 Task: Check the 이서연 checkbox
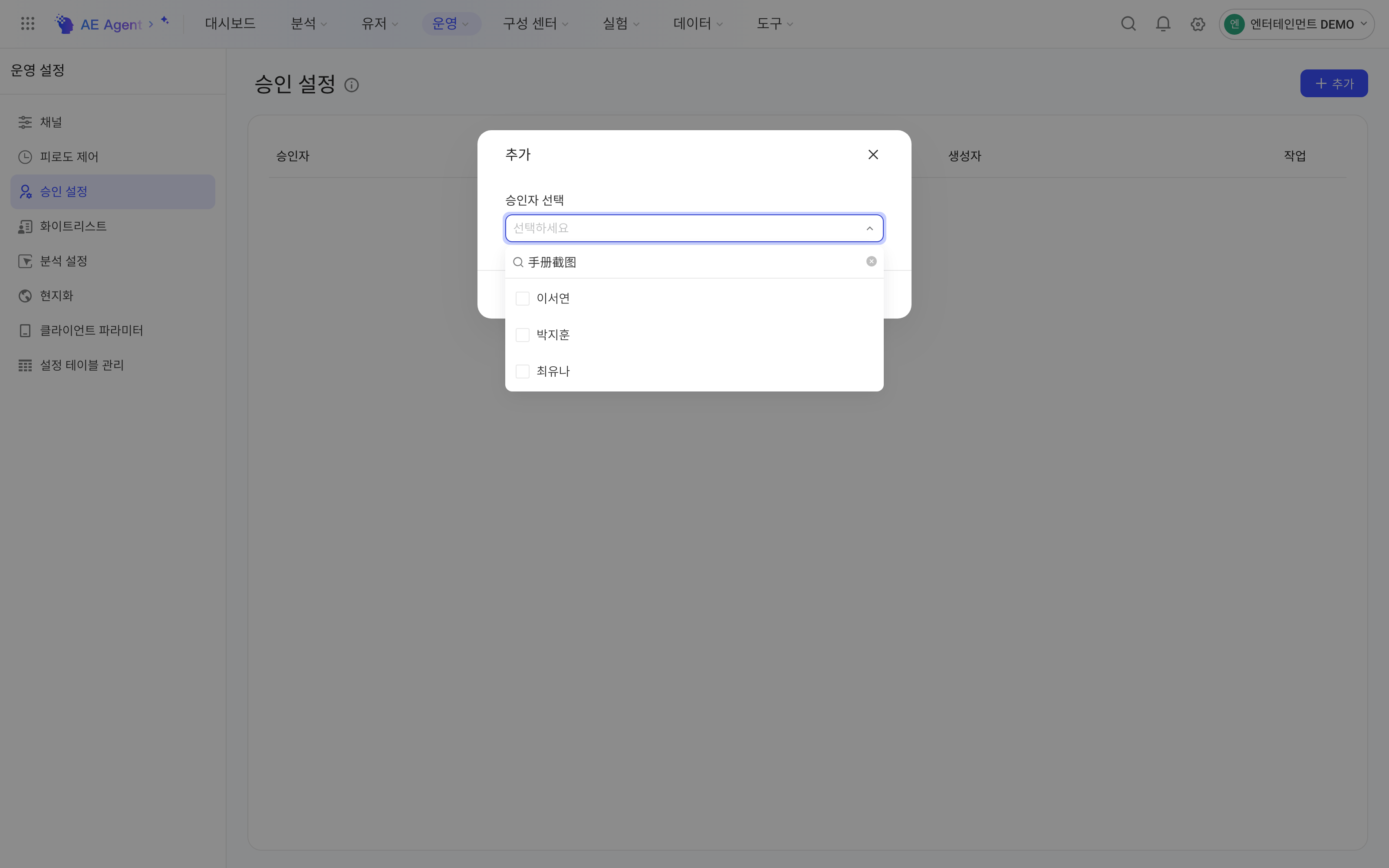(522, 299)
